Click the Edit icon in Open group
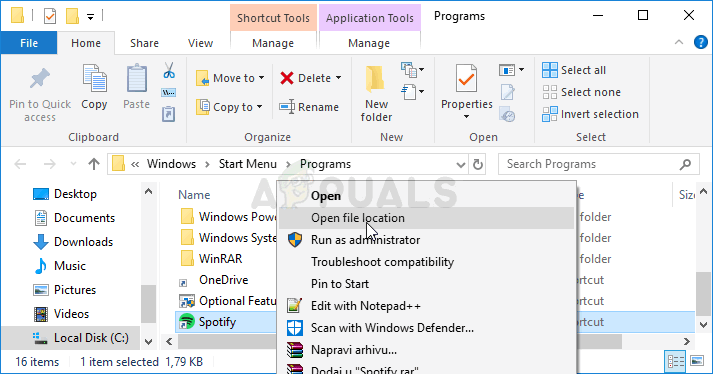The image size is (713, 374). tap(507, 92)
